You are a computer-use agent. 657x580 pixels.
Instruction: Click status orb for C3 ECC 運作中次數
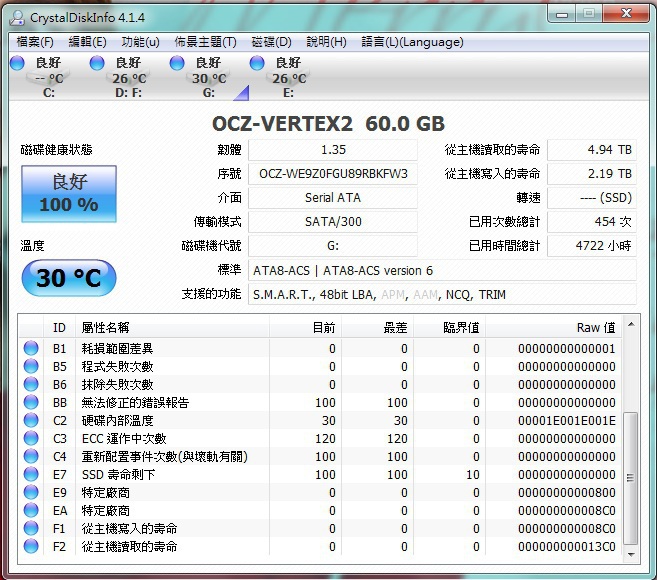click(31, 438)
